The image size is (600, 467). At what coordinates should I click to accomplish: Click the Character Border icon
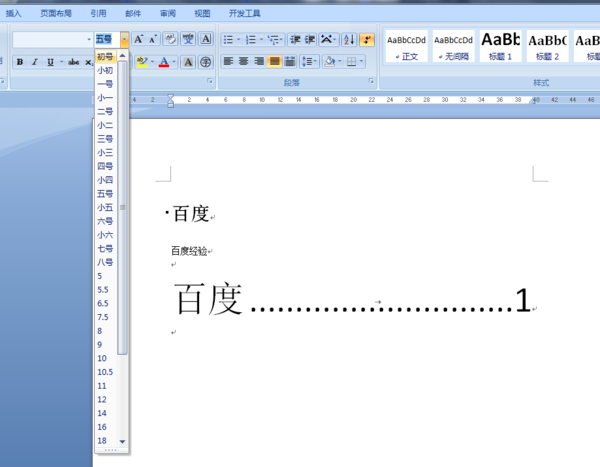[206, 39]
